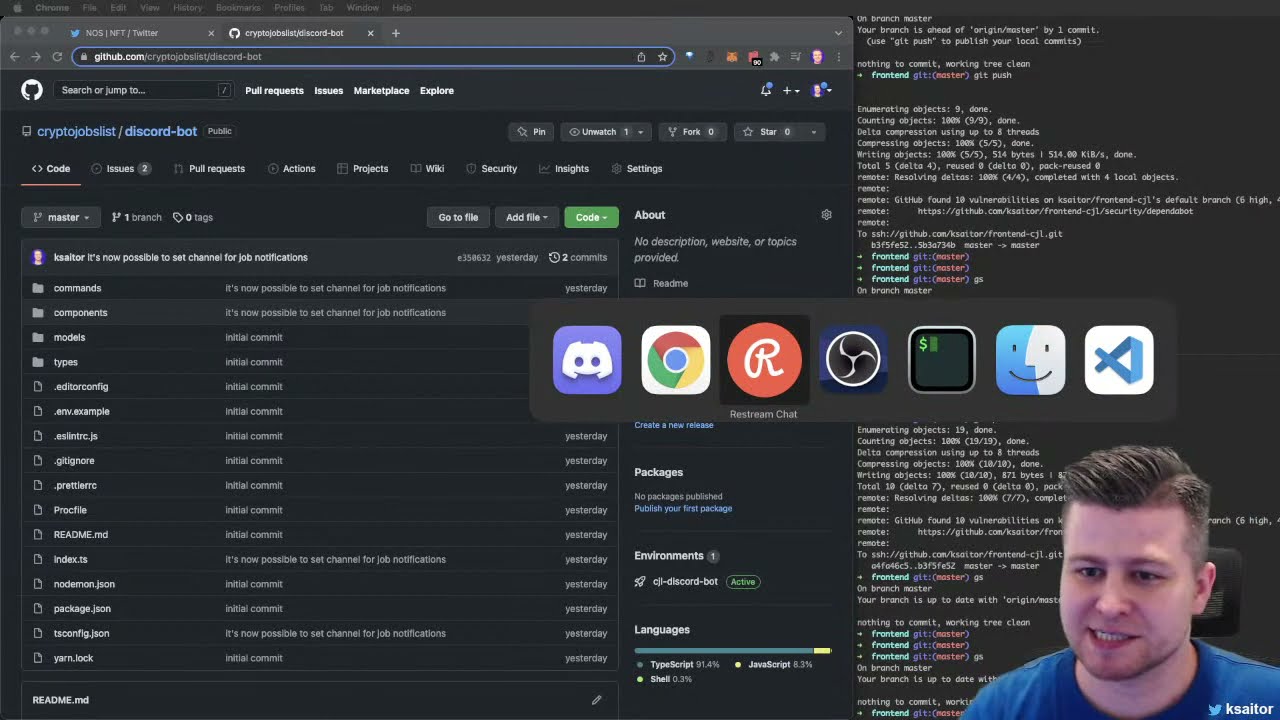Image resolution: width=1280 pixels, height=720 pixels.
Task: Open the user avatar menu in GitHub header
Action: [x=821, y=90]
